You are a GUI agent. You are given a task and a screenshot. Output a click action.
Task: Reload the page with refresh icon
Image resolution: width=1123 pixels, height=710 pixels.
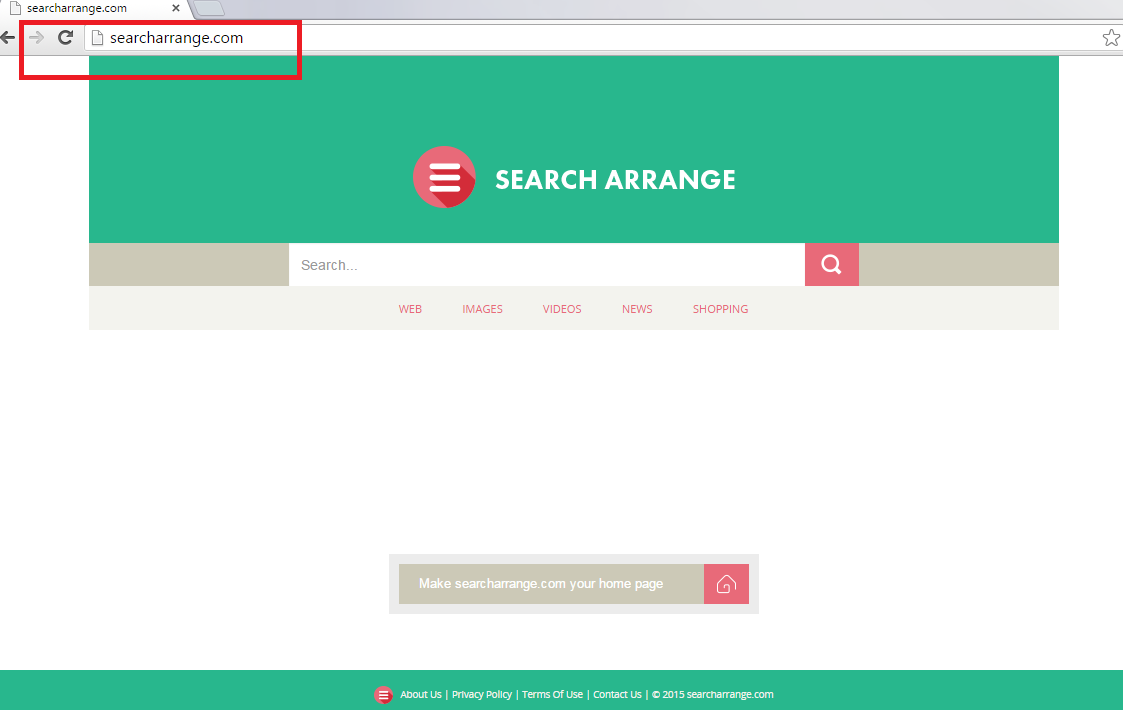(x=65, y=38)
